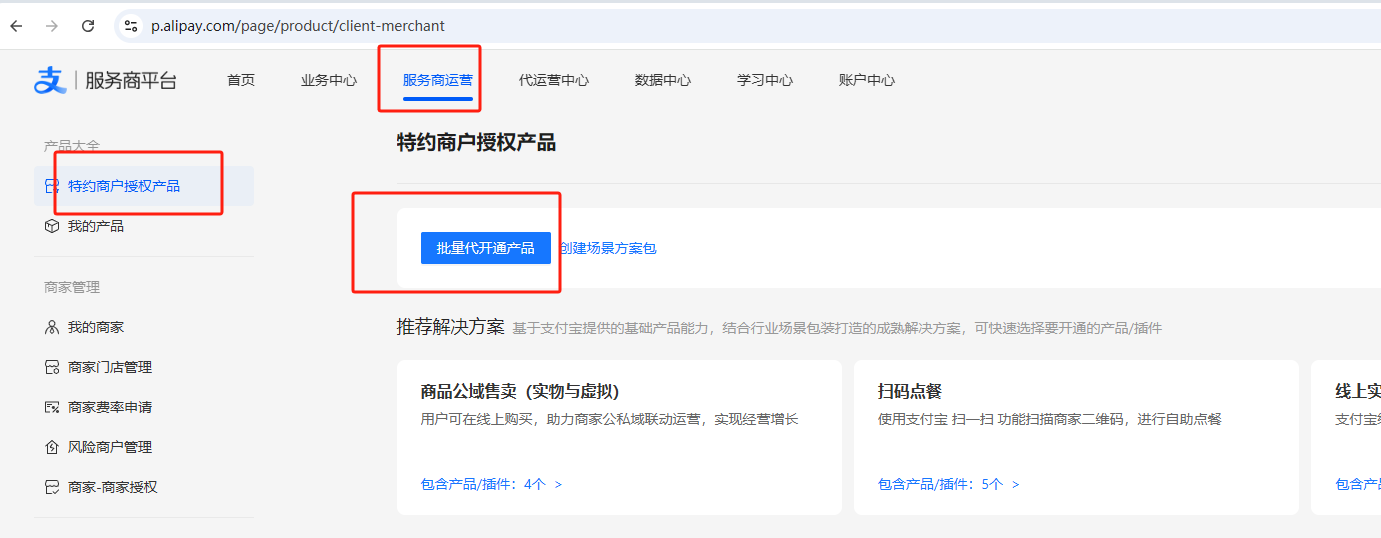Open the 首页 tab
Image resolution: width=1381 pixels, height=538 pixels.
click(241, 80)
